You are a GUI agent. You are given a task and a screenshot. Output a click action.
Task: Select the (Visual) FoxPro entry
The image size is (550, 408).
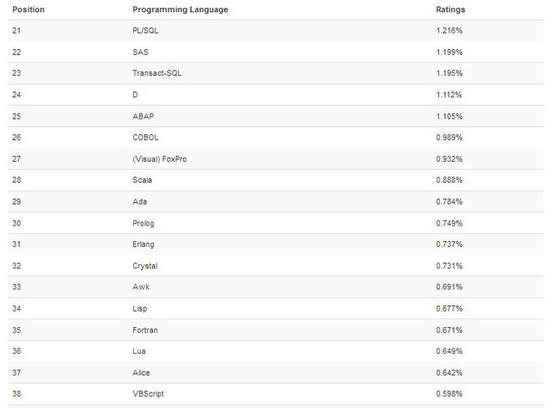click(x=160, y=159)
